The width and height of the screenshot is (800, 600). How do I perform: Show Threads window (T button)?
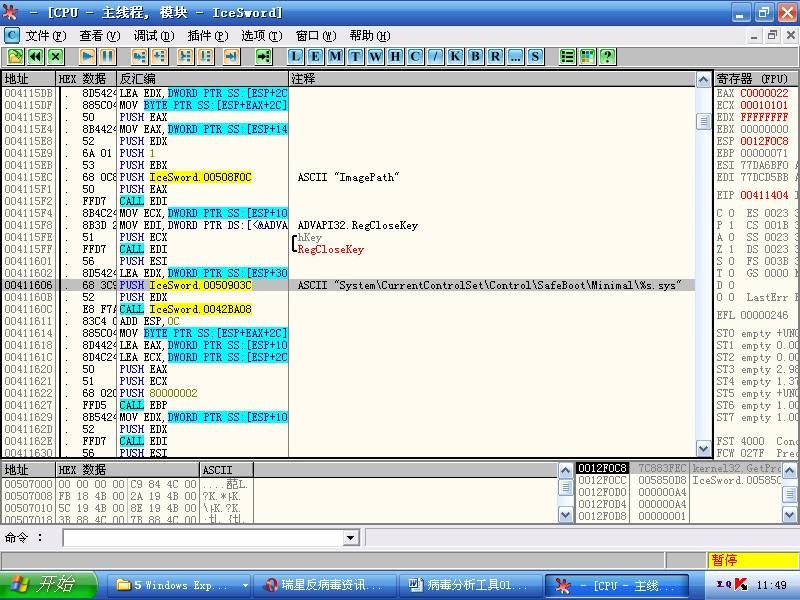pos(355,56)
